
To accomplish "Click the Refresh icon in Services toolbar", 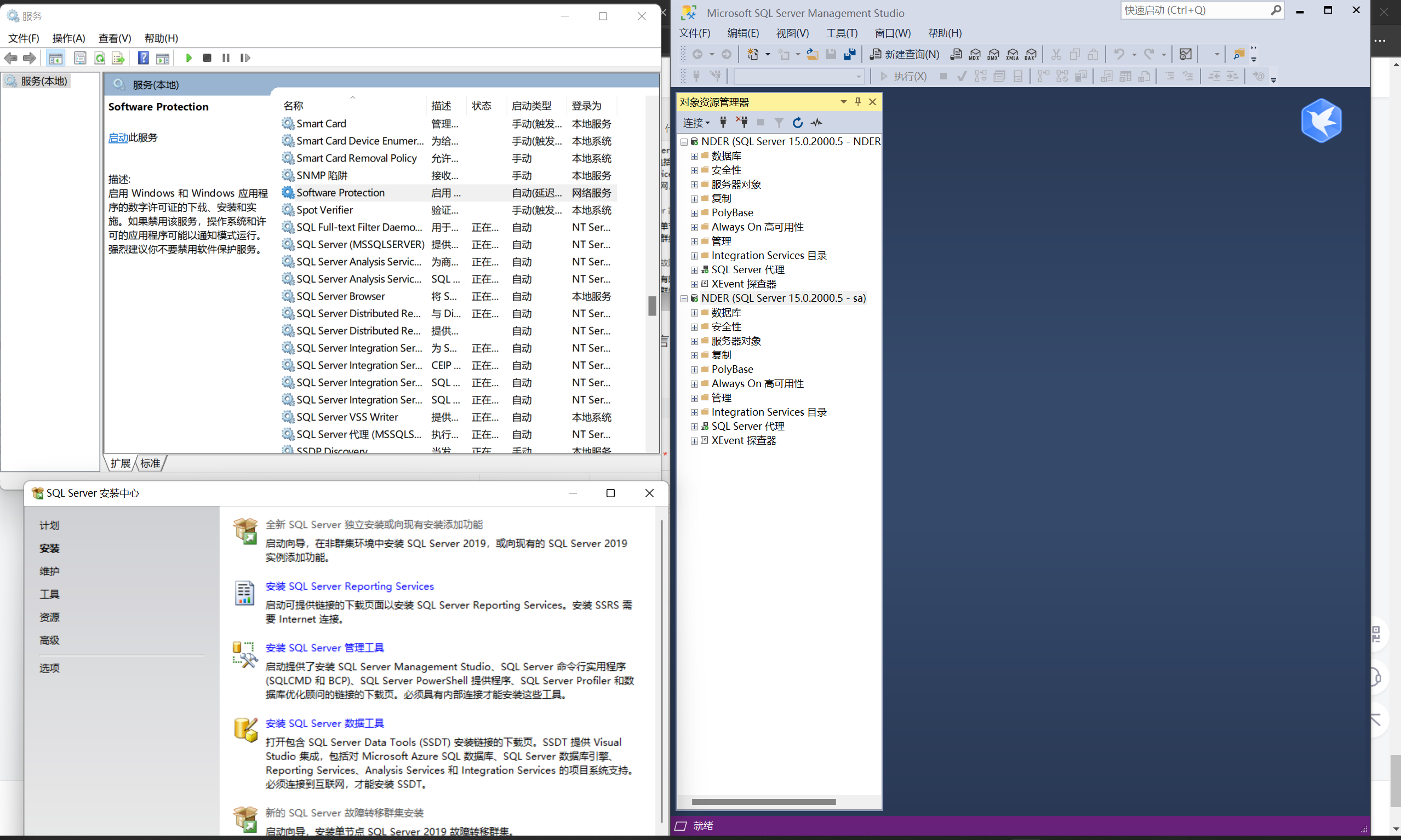I will coord(100,57).
